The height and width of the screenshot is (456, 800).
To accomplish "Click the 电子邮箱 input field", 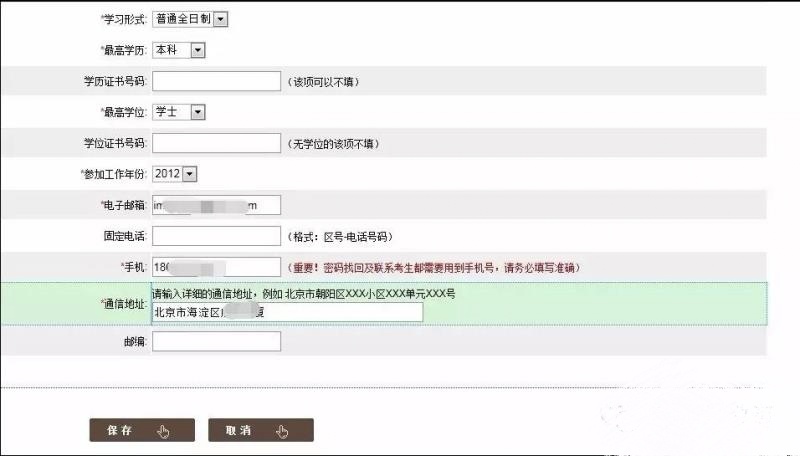I will (x=216, y=205).
